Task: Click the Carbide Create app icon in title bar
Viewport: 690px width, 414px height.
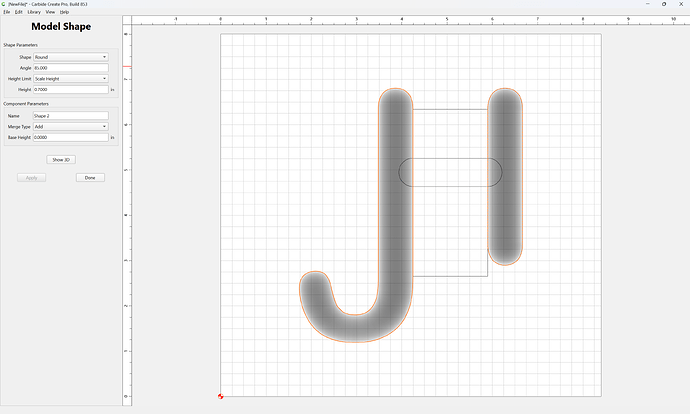Action: [x=4, y=4]
